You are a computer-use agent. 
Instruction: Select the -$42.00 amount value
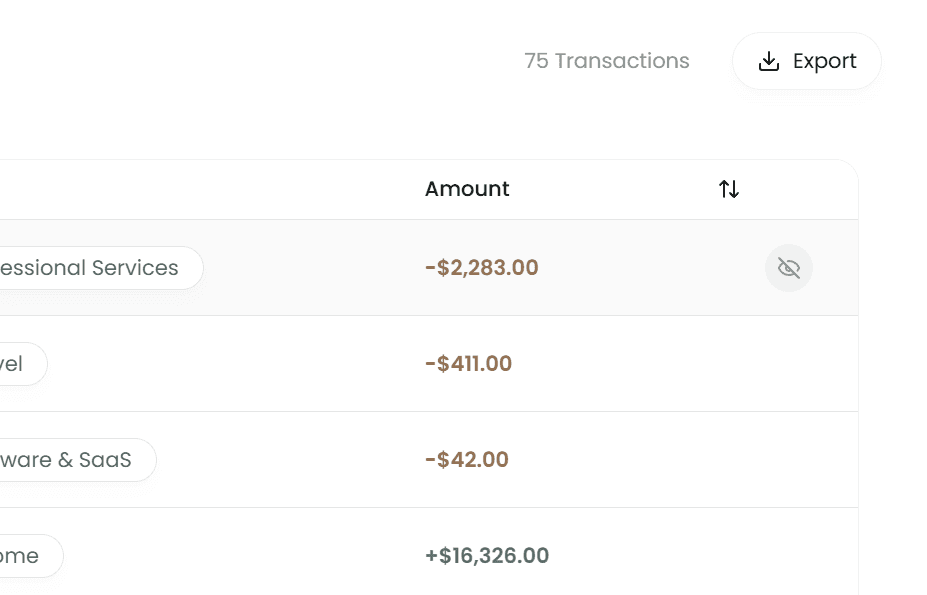[466, 460]
